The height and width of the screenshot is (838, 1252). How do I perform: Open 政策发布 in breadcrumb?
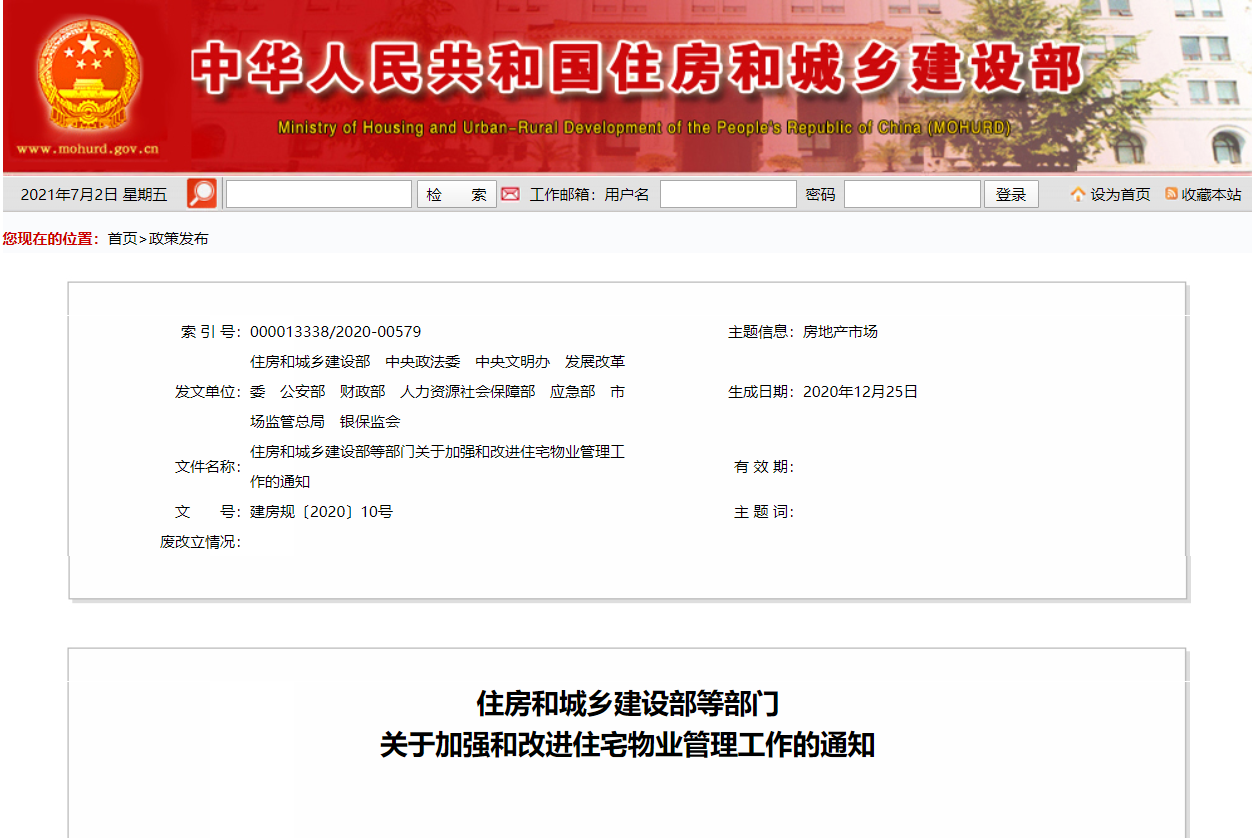point(179,239)
